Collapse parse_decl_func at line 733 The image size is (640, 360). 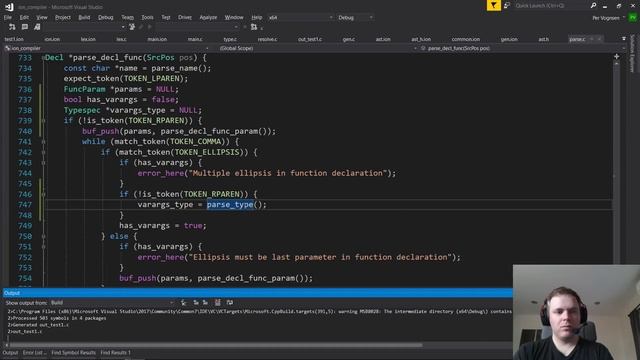coord(43,58)
